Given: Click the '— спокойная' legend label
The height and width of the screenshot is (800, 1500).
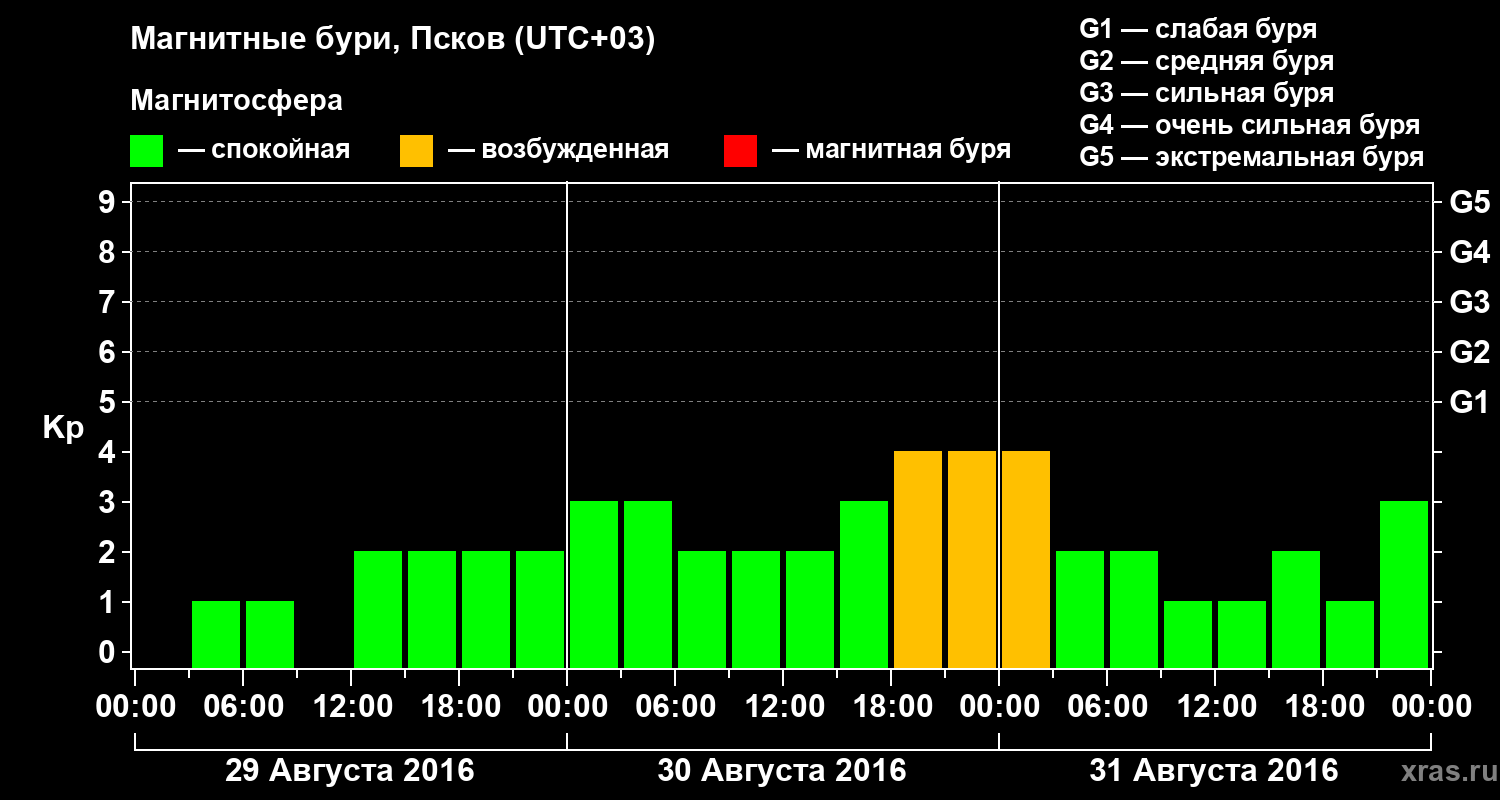Looking at the screenshot, I should pyautogui.click(x=264, y=151).
